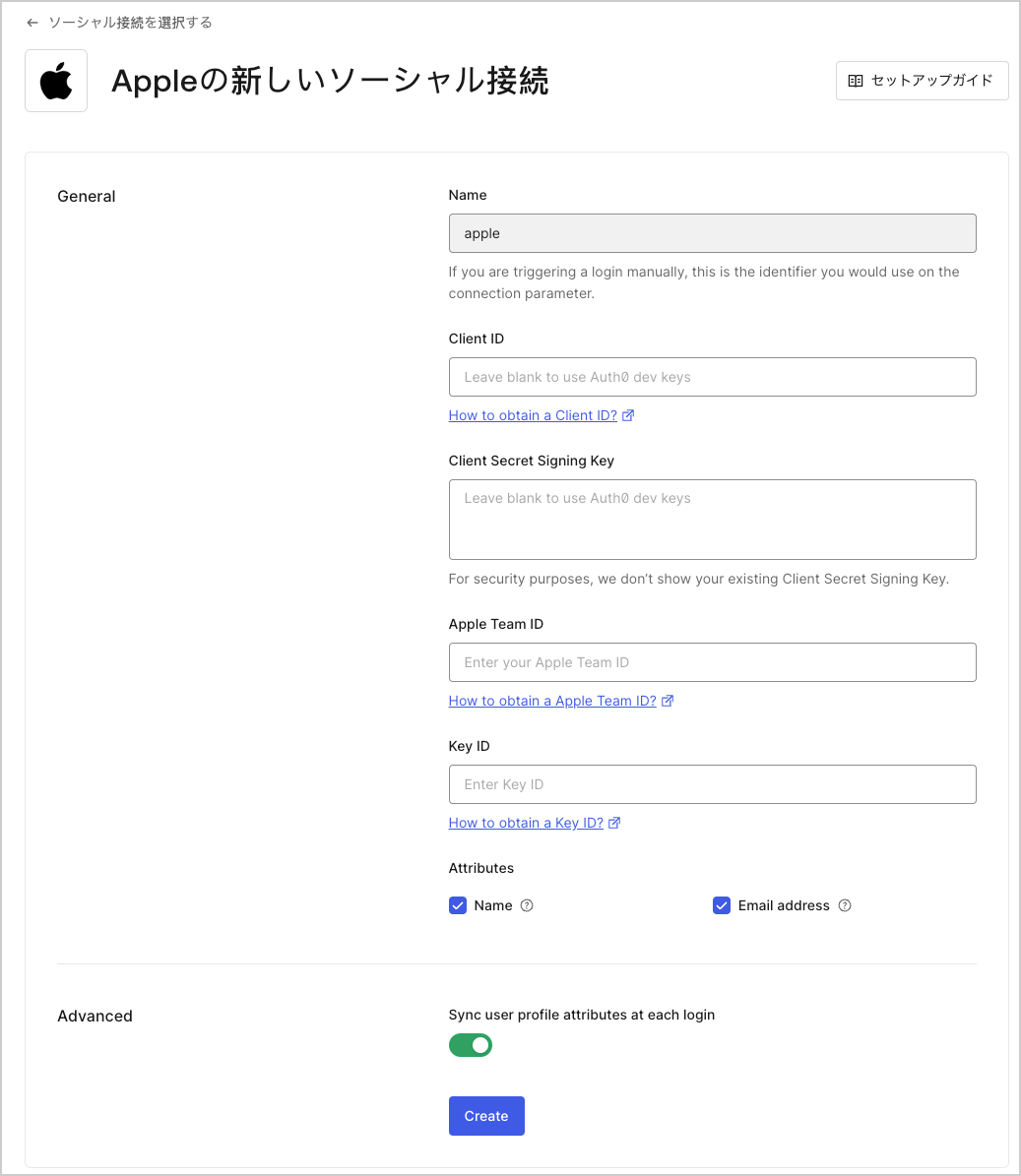This screenshot has width=1021, height=1176.
Task: Click the Apple logo icon
Action: coord(55,80)
